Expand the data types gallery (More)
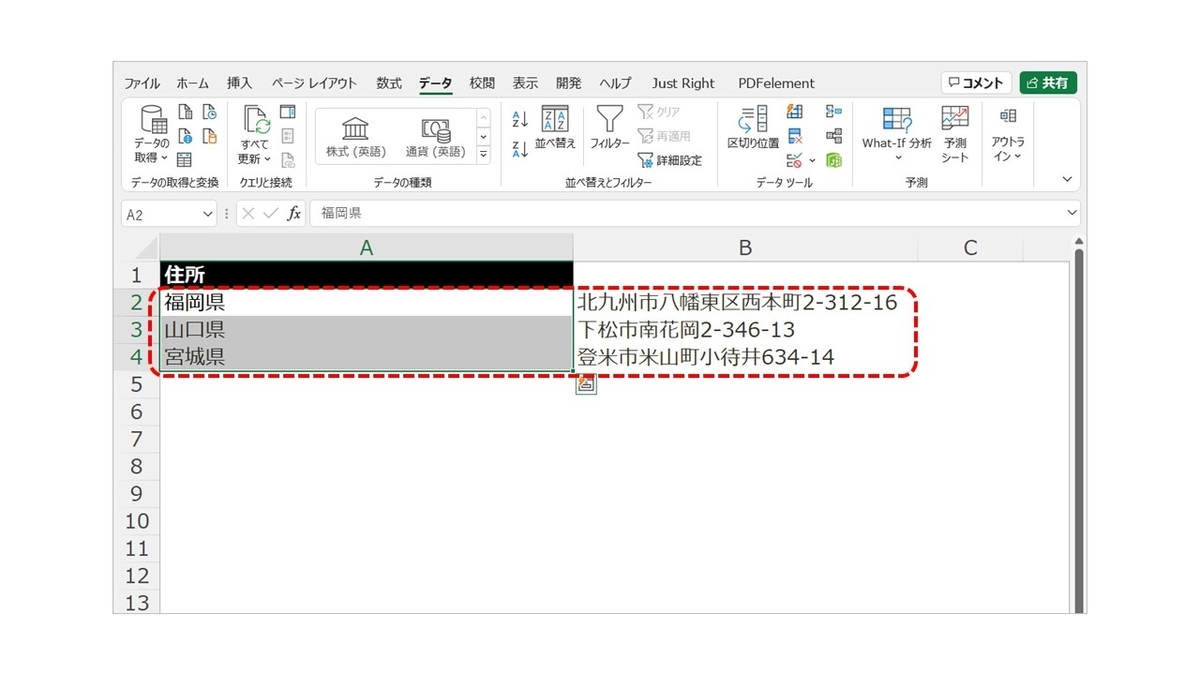This screenshot has height=675, width=1200. 483,155
